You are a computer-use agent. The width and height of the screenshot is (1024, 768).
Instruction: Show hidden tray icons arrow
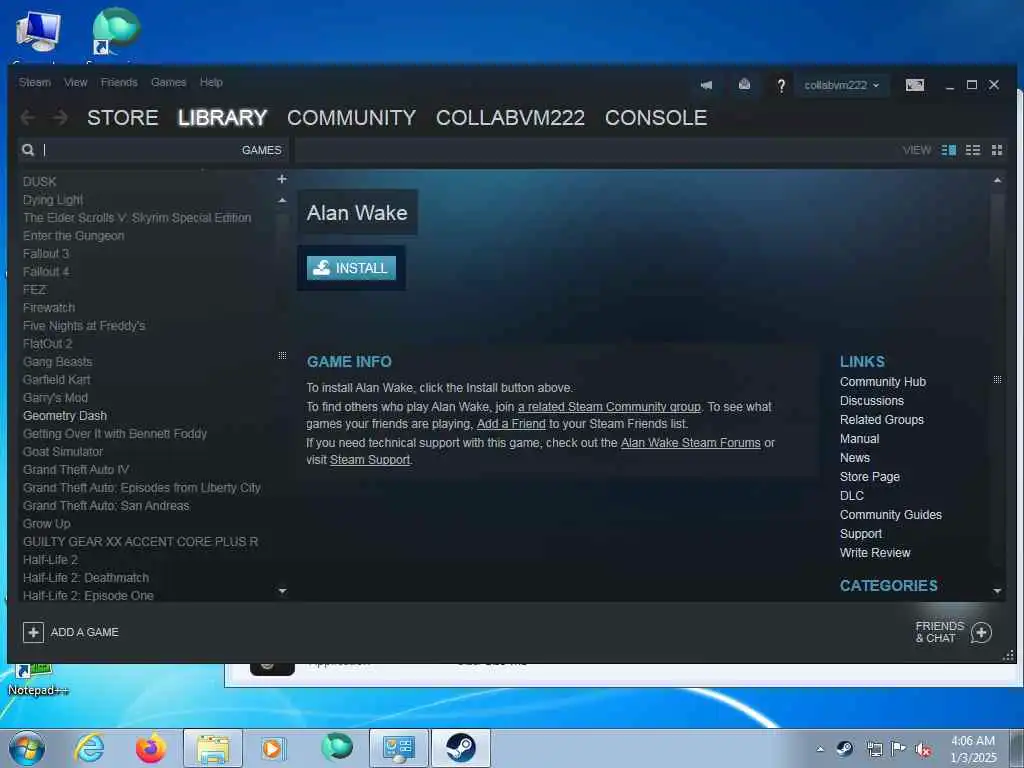point(820,749)
